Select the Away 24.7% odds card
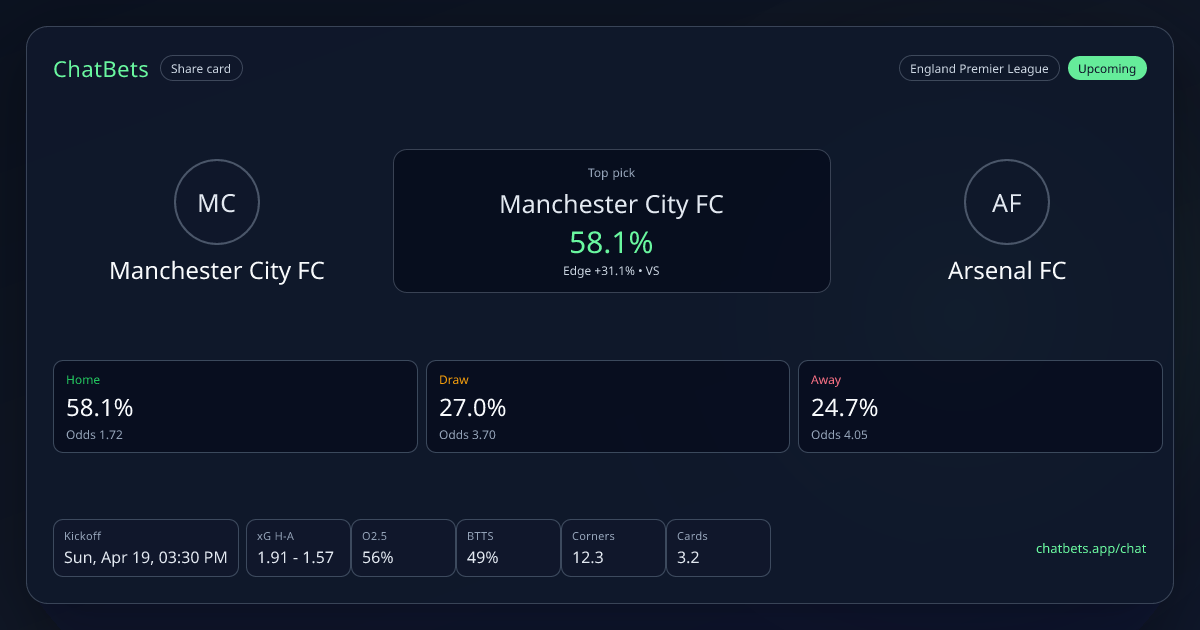Screen dimensions: 1200x630 (980, 406)
